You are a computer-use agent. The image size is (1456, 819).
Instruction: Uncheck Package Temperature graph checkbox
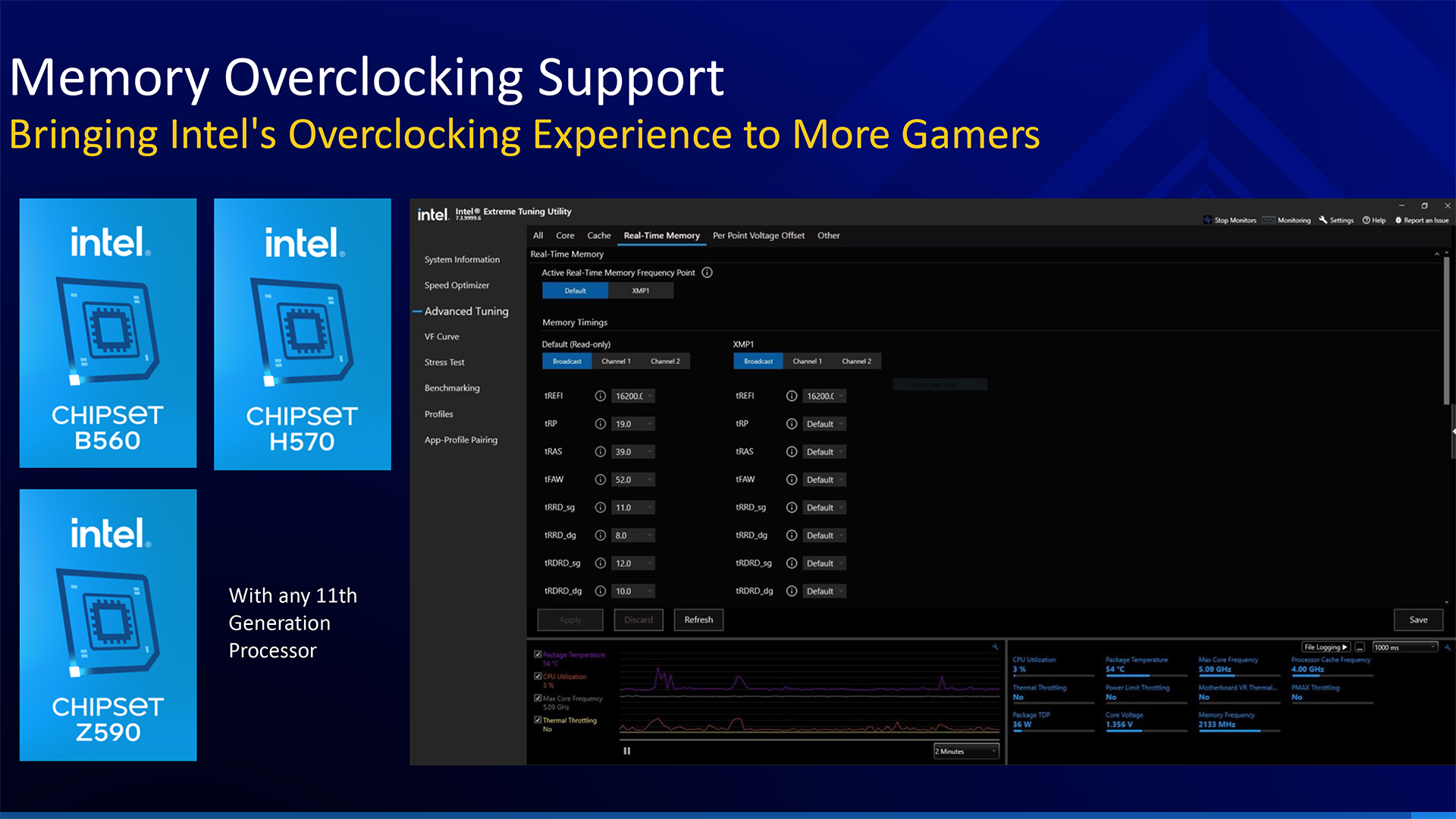(538, 654)
